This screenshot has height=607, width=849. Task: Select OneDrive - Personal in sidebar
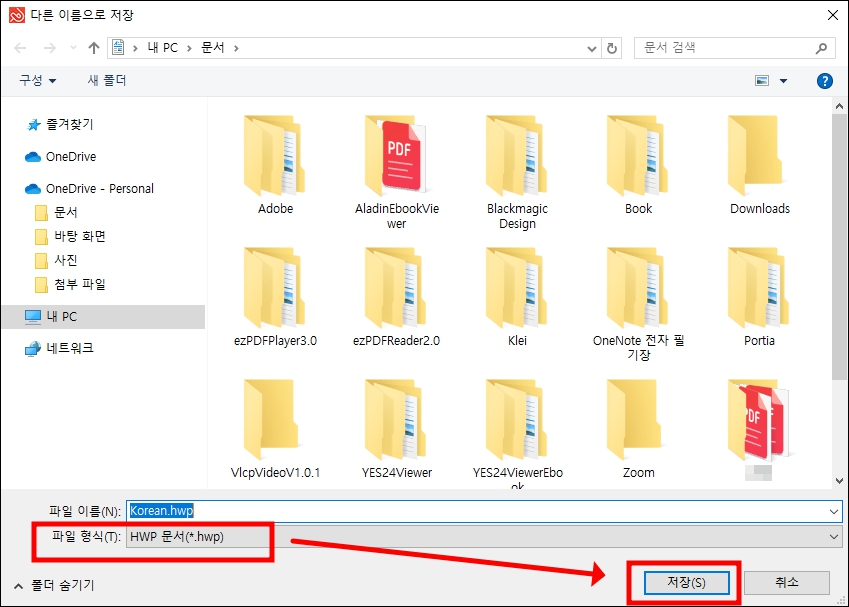coord(89,188)
